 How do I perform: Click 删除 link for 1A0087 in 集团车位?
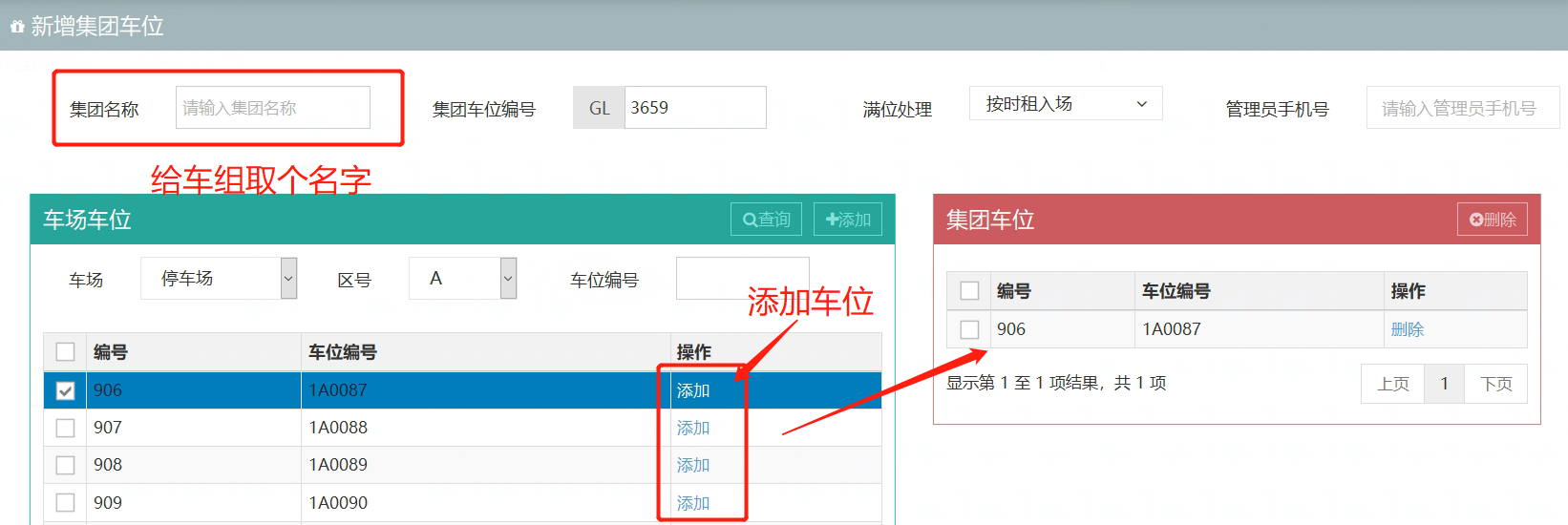point(1408,329)
